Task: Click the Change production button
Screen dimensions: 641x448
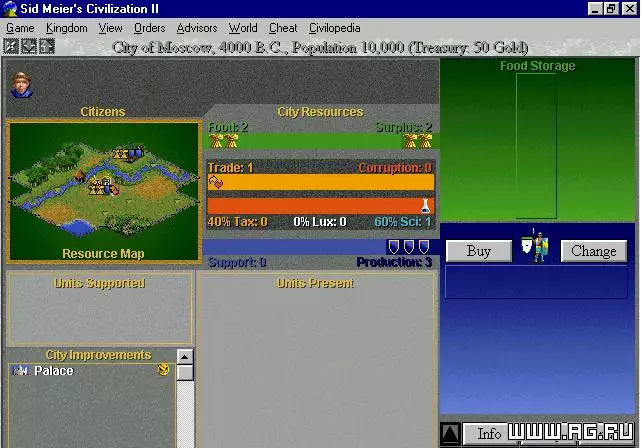Action: [x=594, y=251]
